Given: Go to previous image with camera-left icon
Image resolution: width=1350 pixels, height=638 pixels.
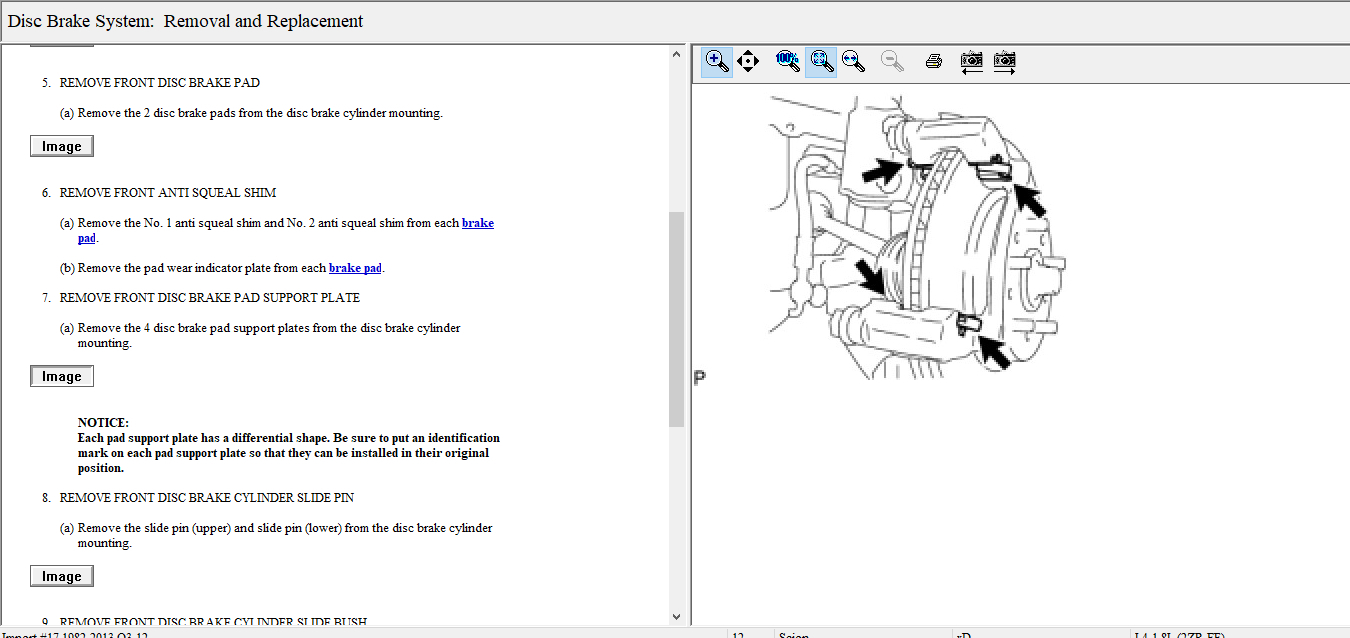Looking at the screenshot, I should (x=971, y=61).
